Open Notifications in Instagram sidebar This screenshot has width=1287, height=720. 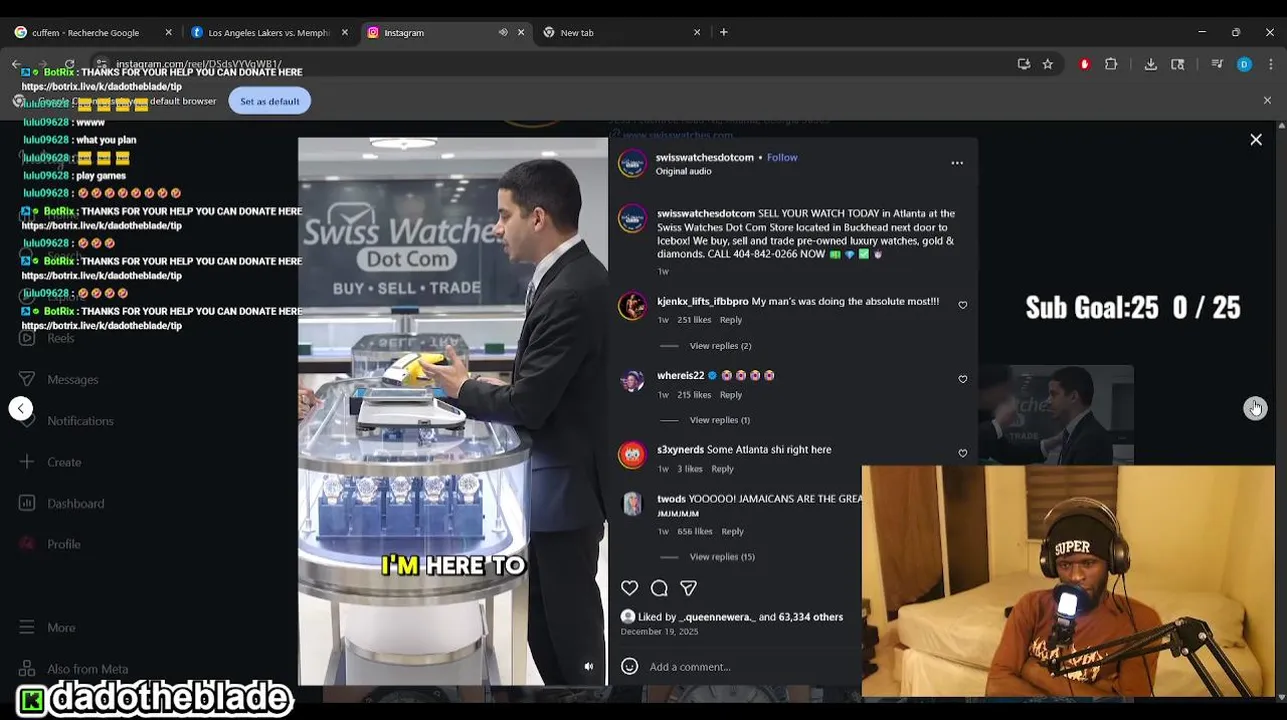point(68,421)
